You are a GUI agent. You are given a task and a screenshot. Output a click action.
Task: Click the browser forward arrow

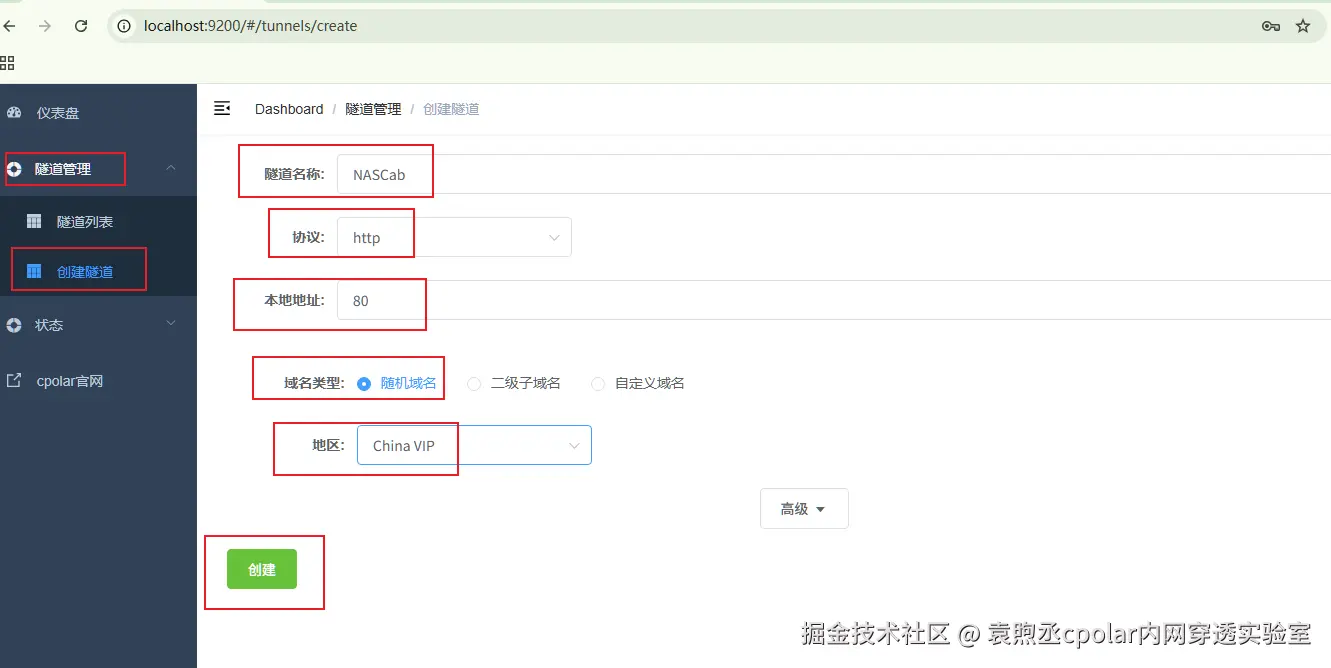45,26
